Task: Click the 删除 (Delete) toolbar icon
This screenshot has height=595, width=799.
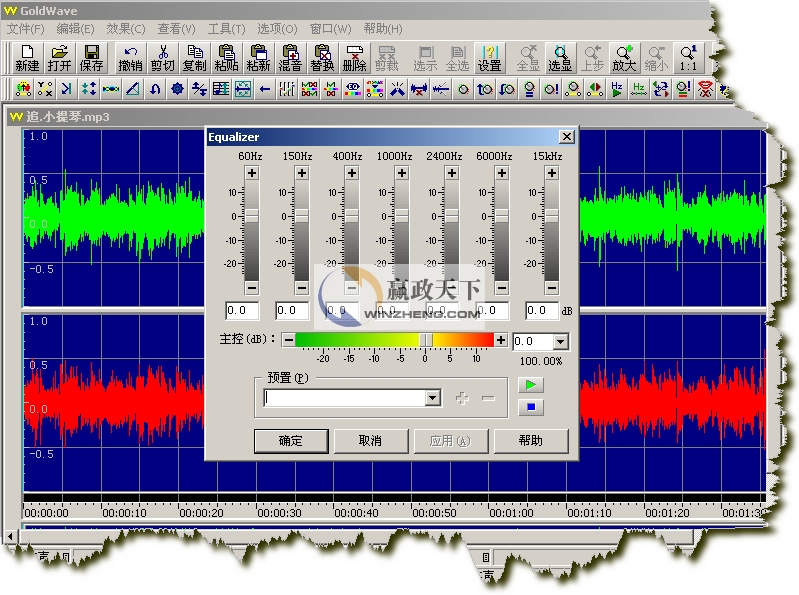Action: (354, 58)
